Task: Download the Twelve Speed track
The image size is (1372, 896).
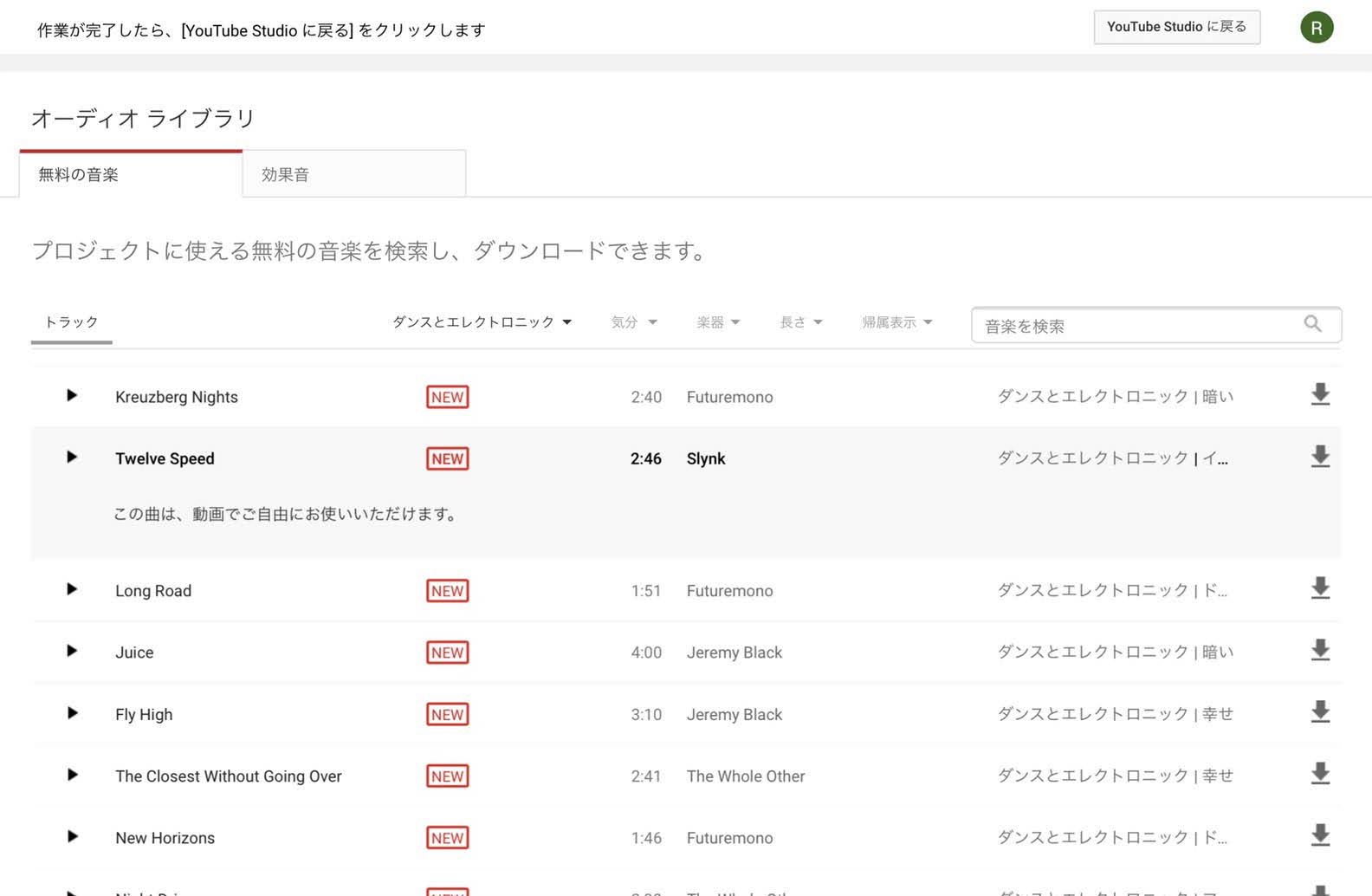Action: 1319,457
